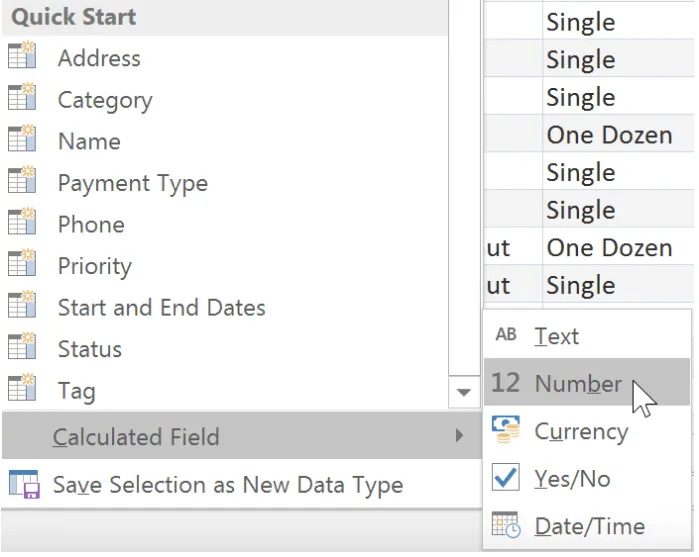
Task: Choose the Tag Quick Start field
Action: click(x=76, y=391)
